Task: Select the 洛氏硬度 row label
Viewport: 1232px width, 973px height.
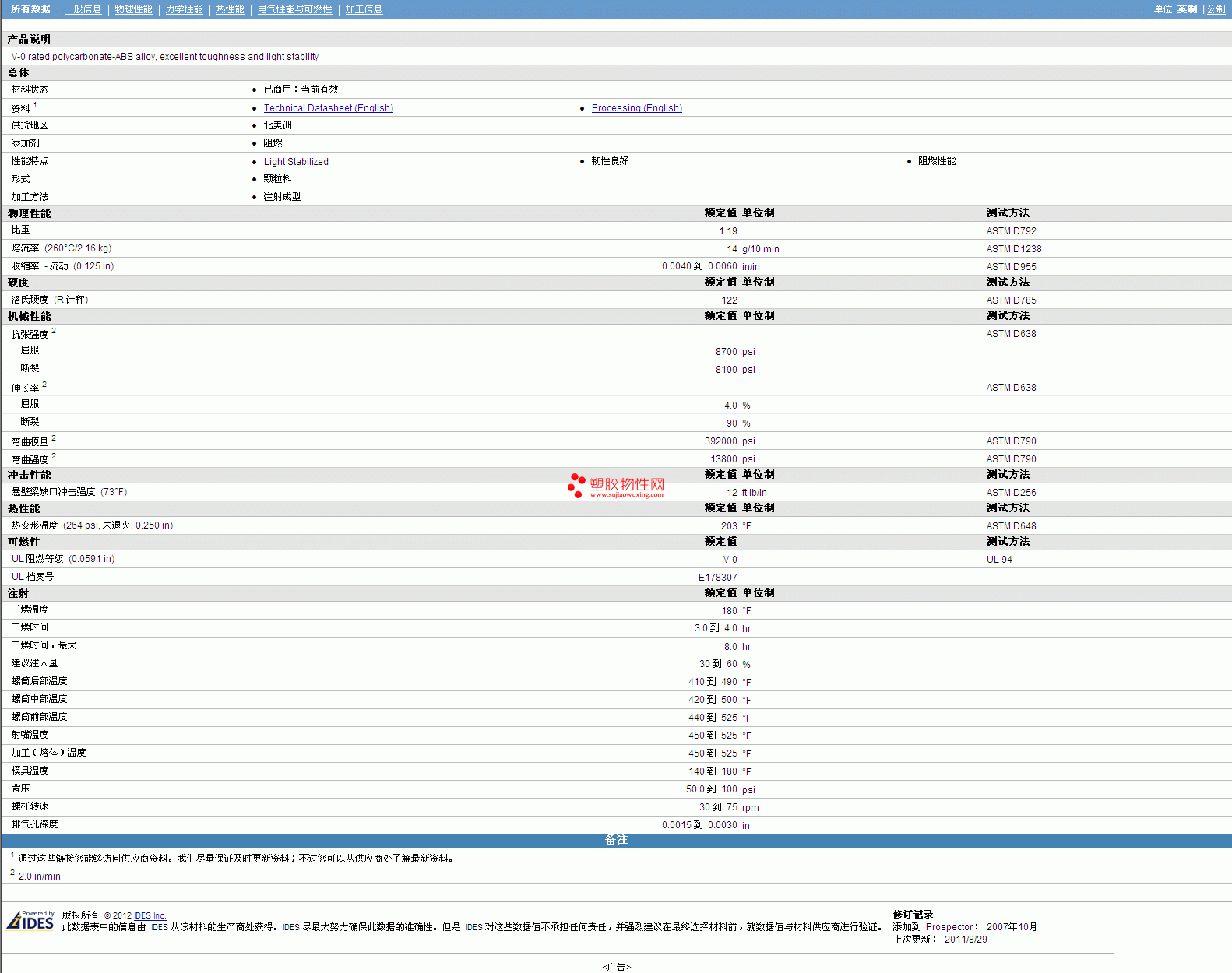Action: 30,300
